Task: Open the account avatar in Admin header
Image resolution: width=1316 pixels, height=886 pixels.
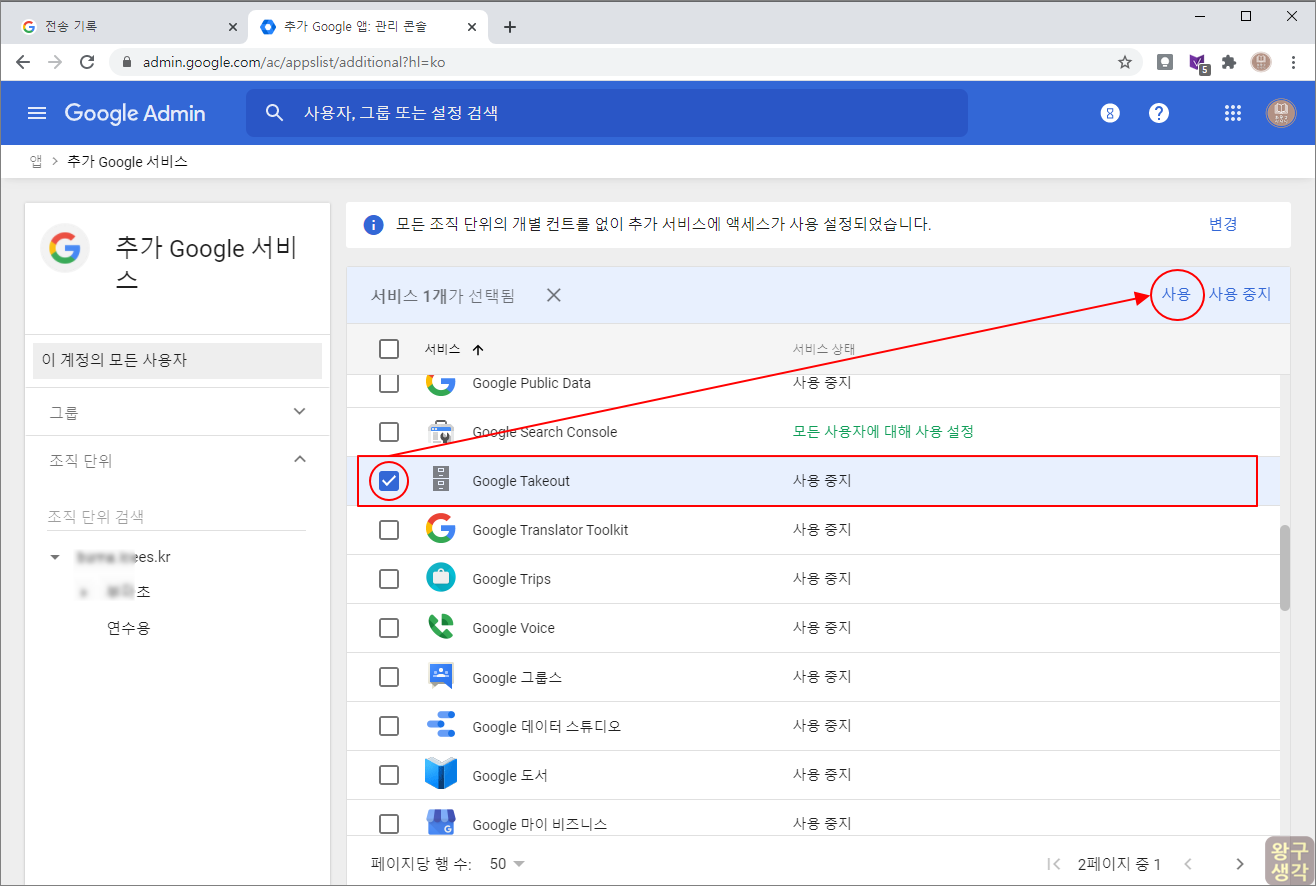Action: [x=1281, y=113]
